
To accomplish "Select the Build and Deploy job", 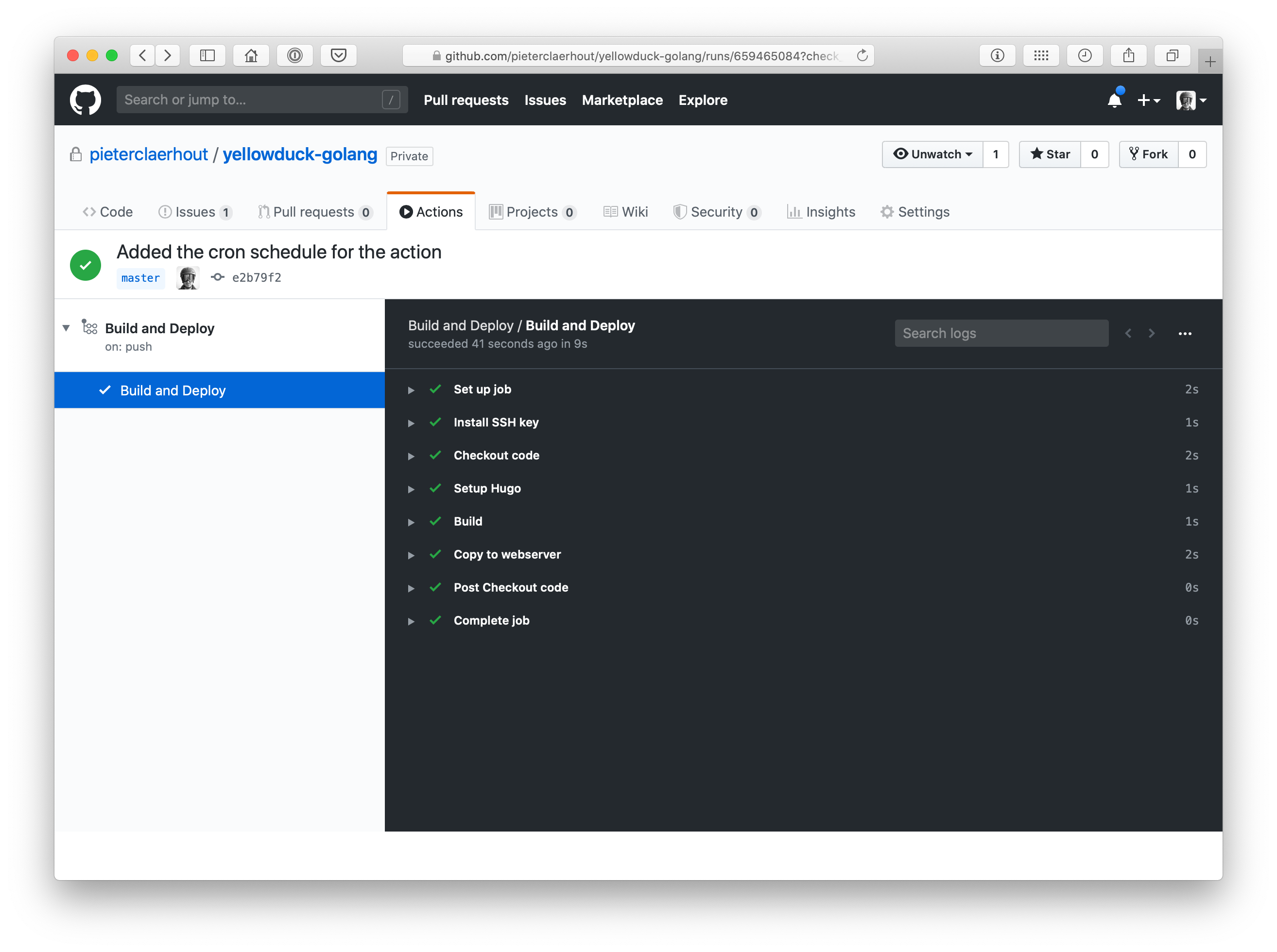I will [219, 390].
